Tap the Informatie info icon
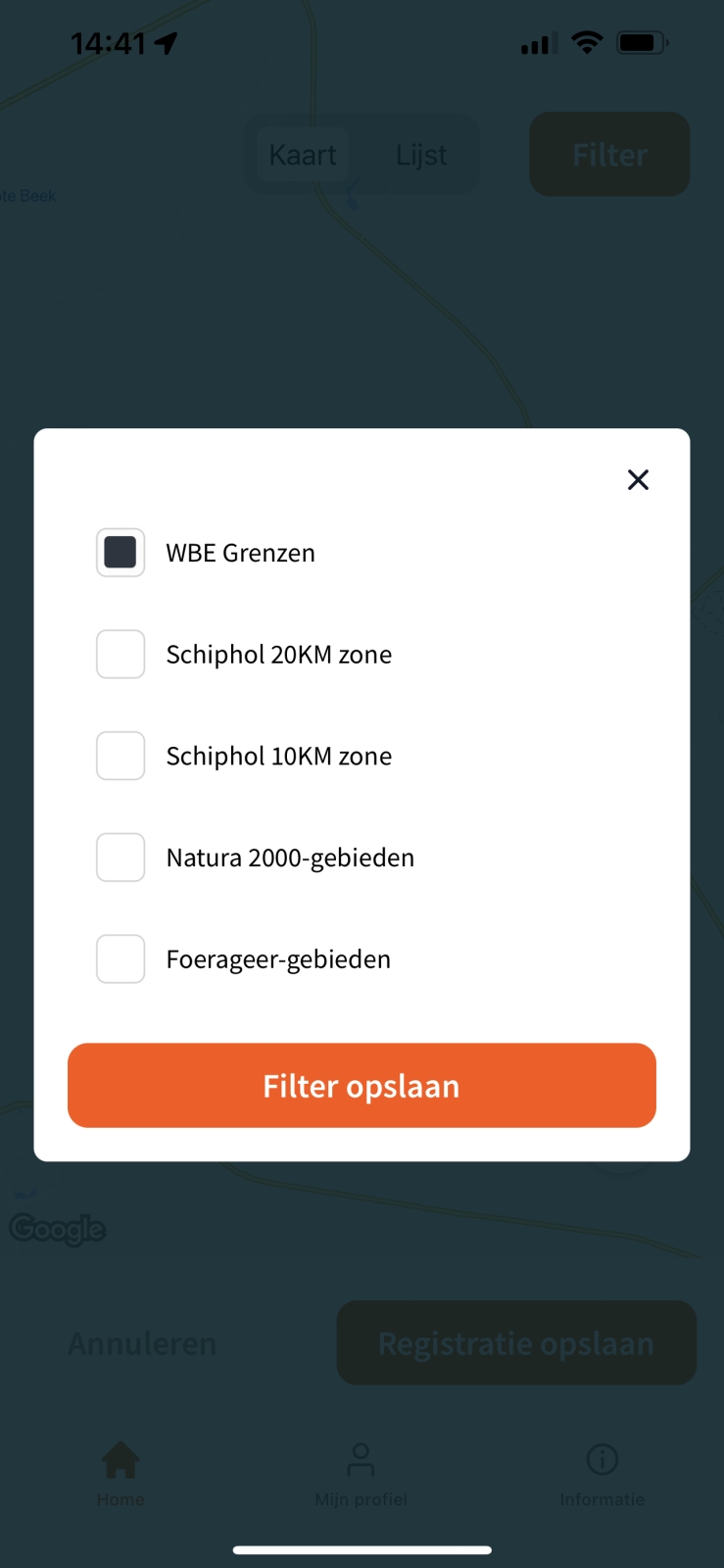The width and height of the screenshot is (724, 1568). point(602,1460)
